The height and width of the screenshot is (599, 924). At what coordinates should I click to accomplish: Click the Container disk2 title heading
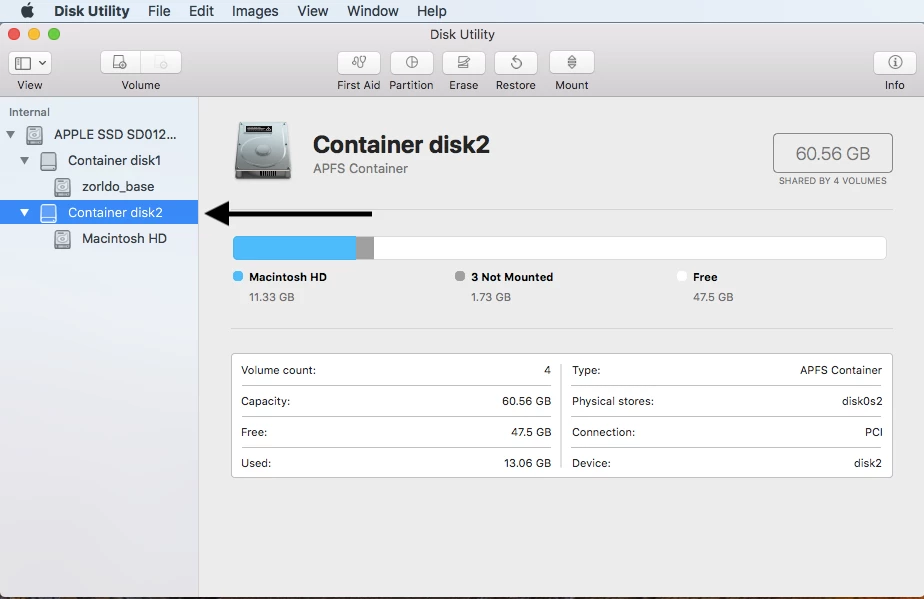401,144
